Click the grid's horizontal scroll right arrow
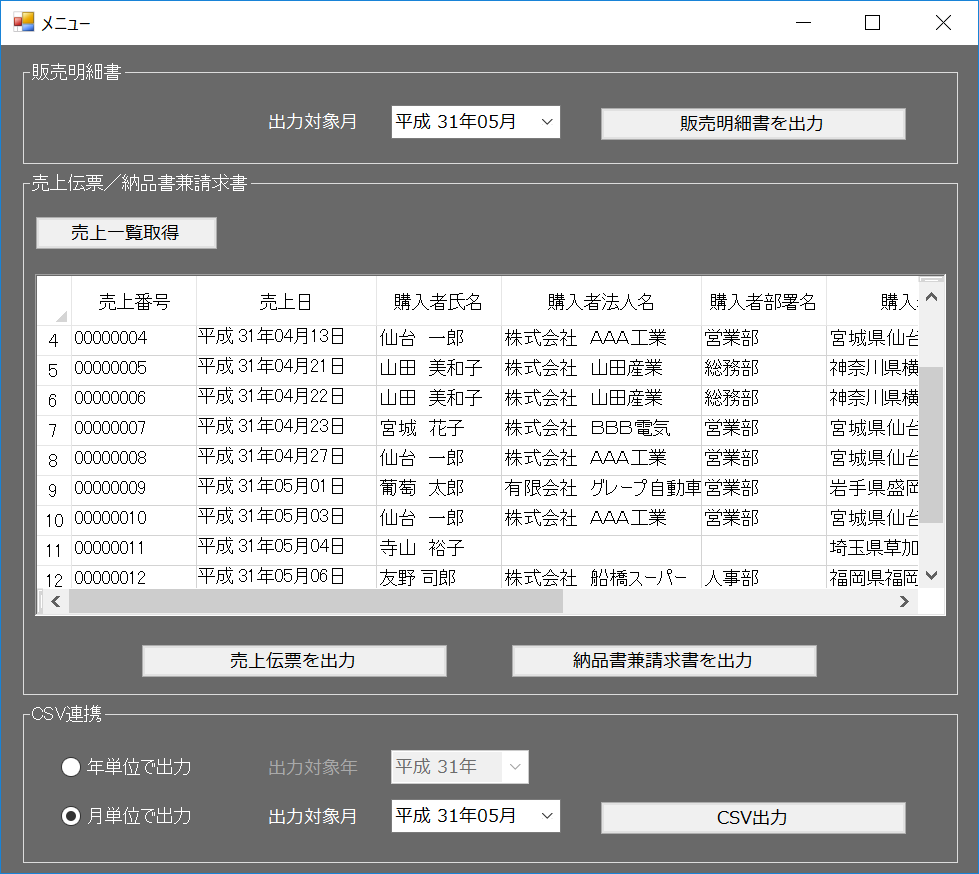 pyautogui.click(x=903, y=601)
